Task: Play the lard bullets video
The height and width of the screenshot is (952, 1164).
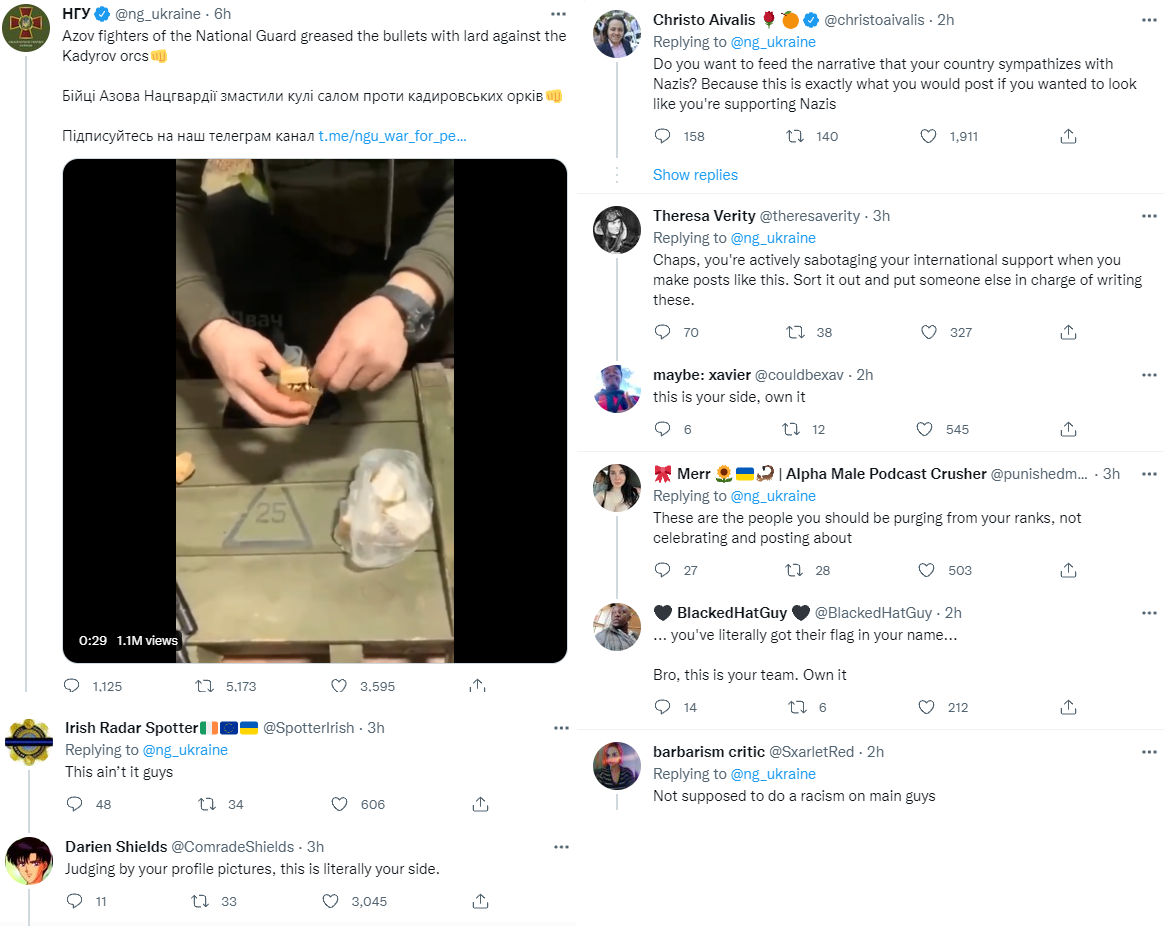Action: coord(315,411)
